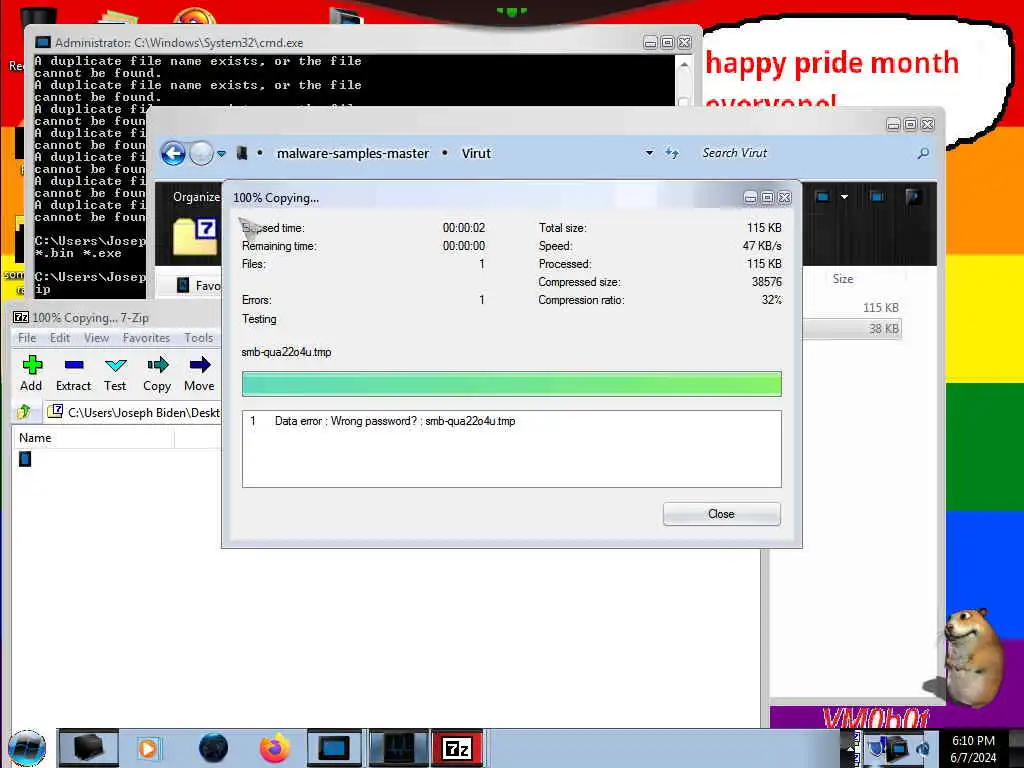
Task: Click the Add button in 7-Zip toolbar
Action: click(x=31, y=374)
